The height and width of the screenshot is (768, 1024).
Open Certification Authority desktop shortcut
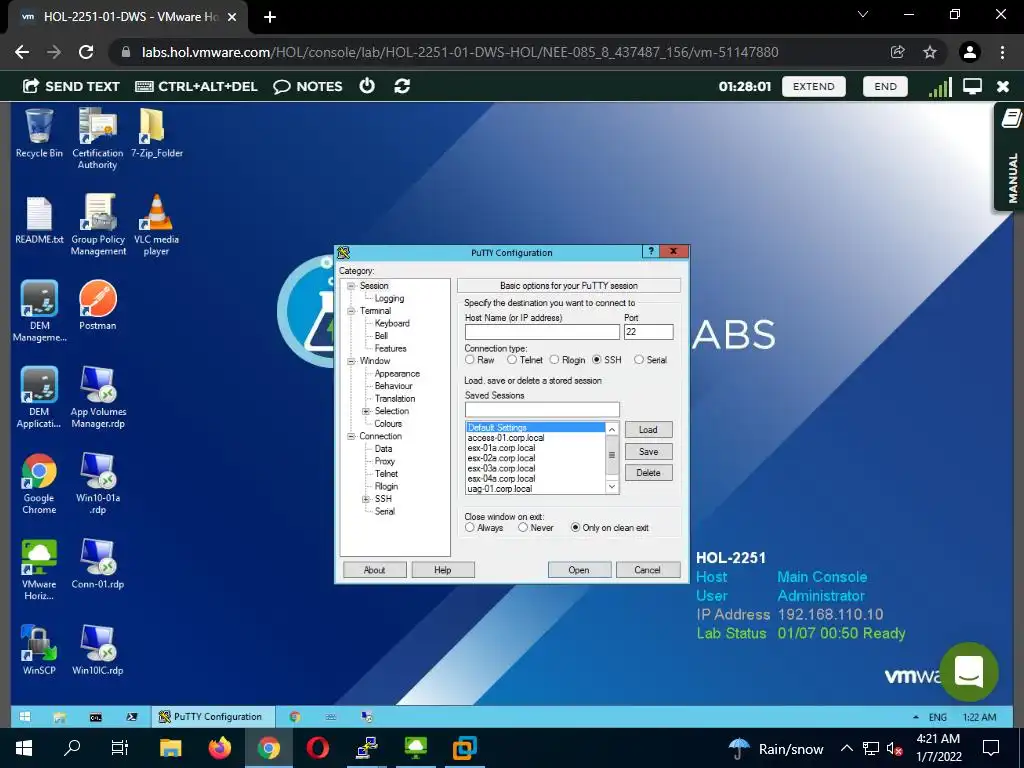97,138
